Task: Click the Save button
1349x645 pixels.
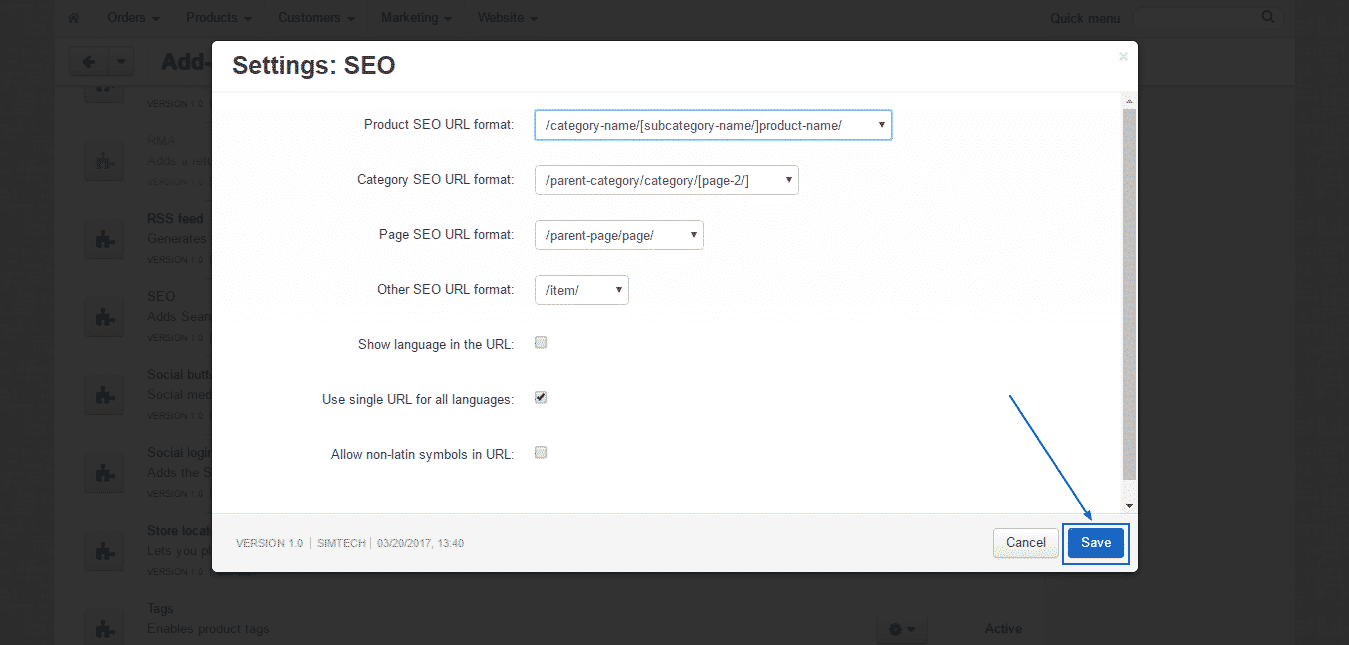Action: point(1095,542)
